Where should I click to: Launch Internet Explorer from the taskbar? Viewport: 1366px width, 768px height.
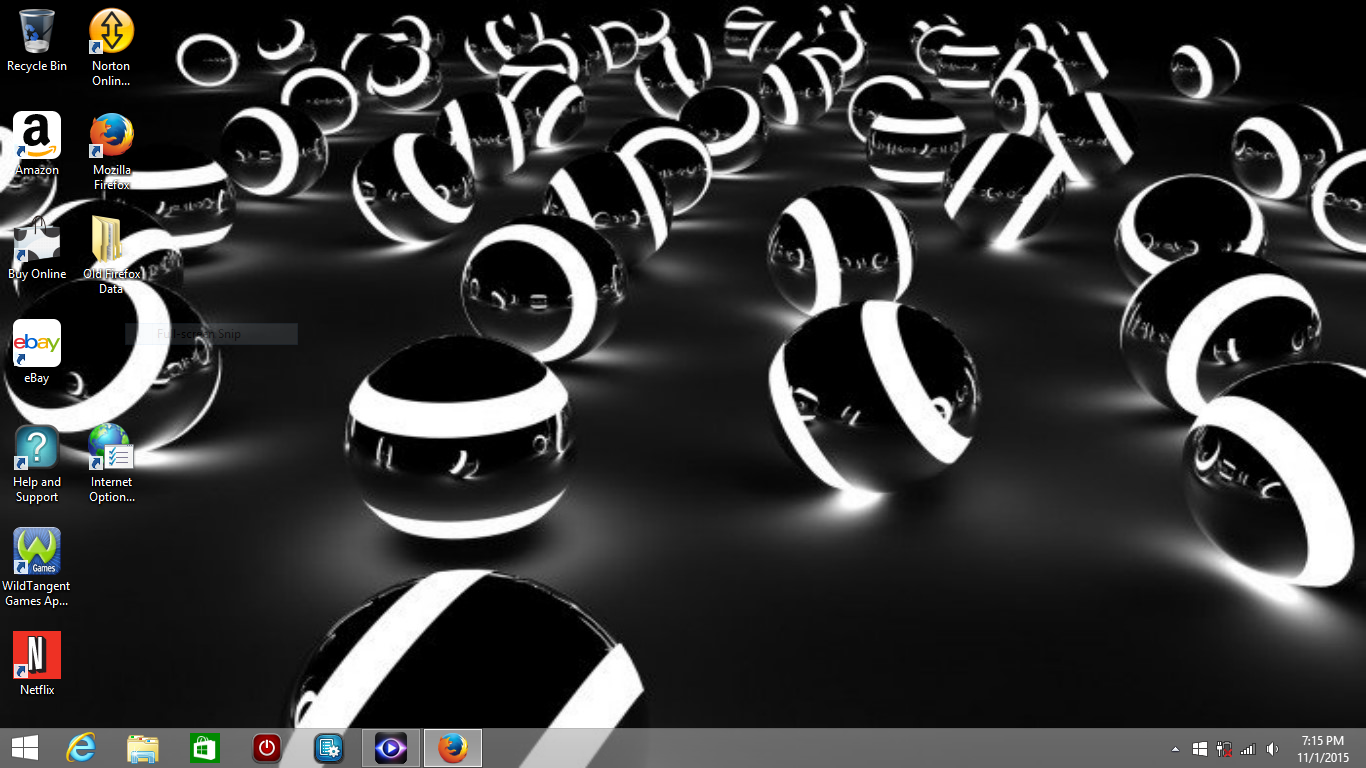pos(81,748)
